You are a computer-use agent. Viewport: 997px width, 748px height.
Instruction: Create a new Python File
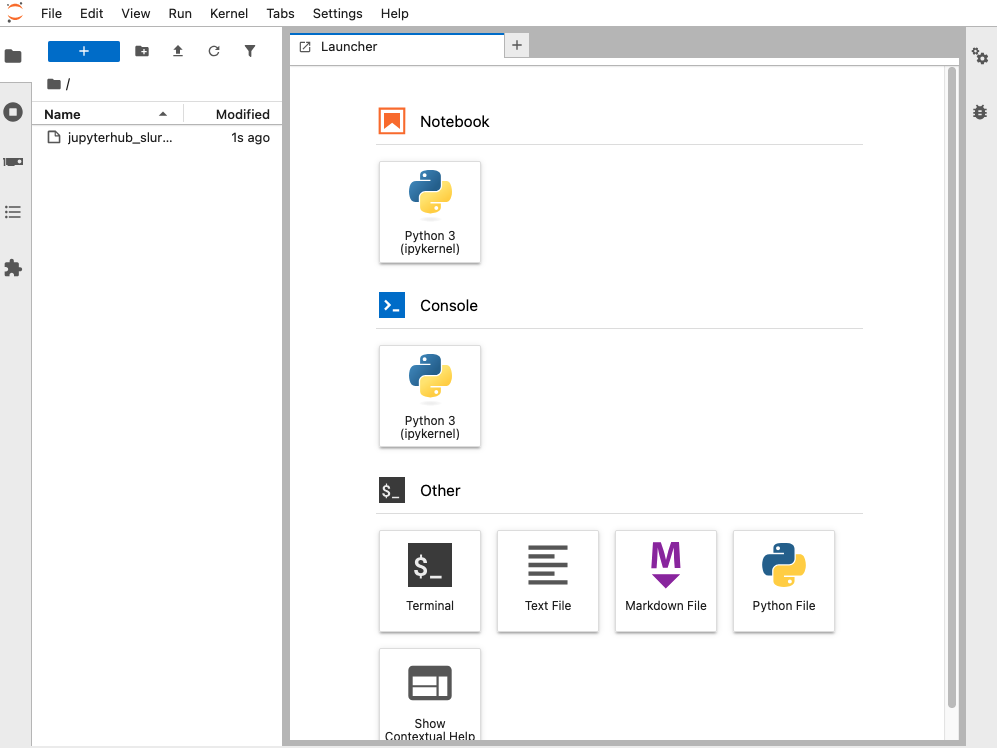784,581
